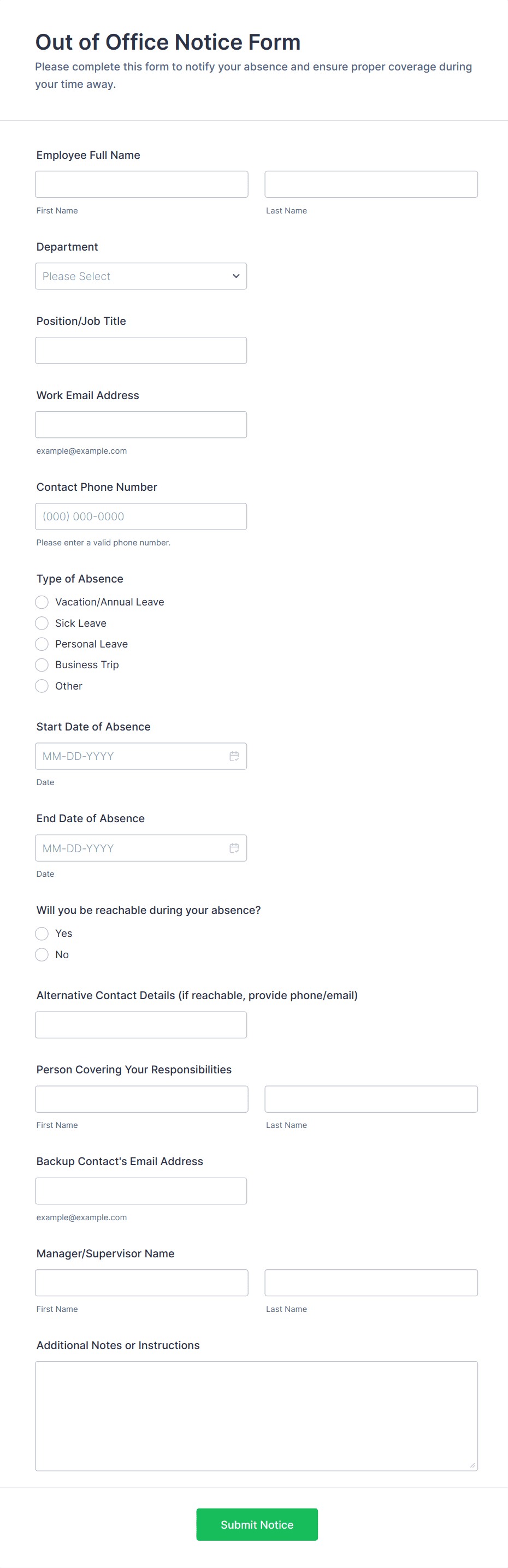Focus the Contact Phone Number field
This screenshot has width=508, height=1568.
pyautogui.click(x=141, y=517)
